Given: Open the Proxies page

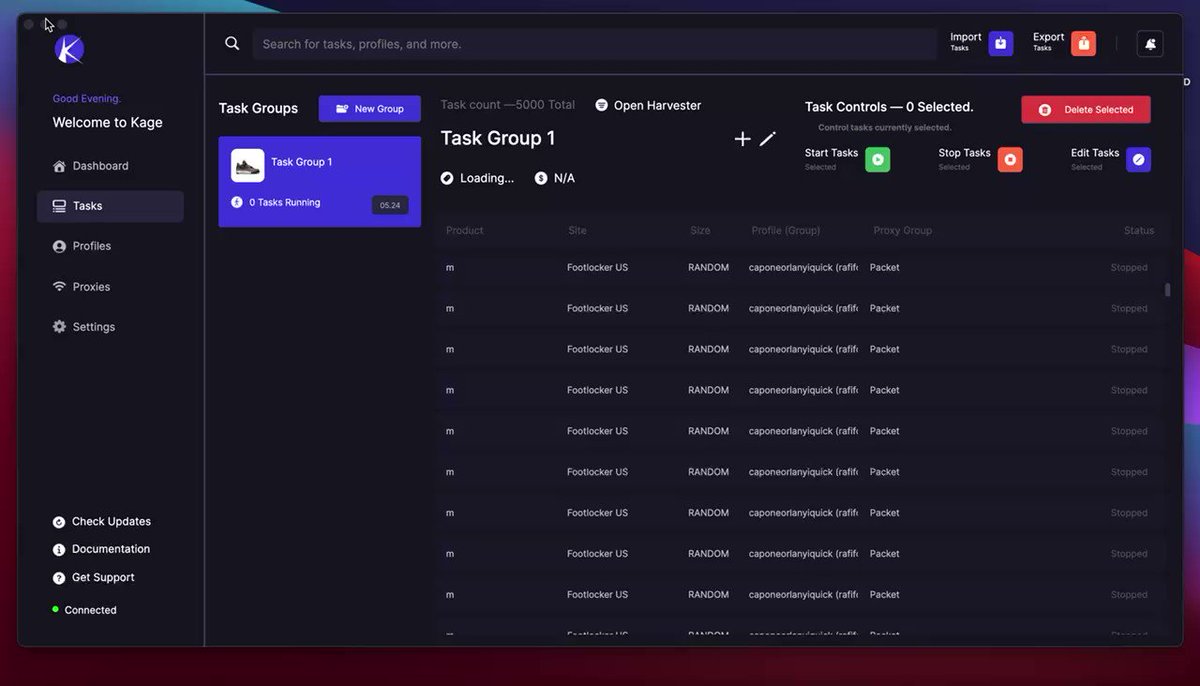Looking at the screenshot, I should pyautogui.click(x=81, y=287).
